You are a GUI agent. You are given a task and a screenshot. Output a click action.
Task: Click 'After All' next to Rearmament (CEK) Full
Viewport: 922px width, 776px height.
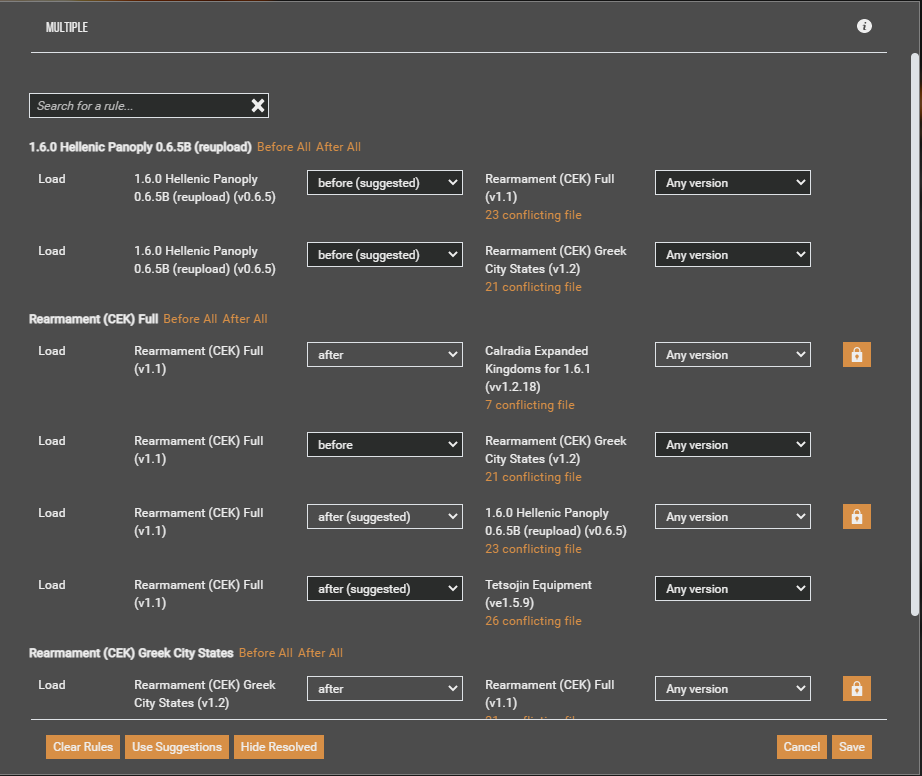pyautogui.click(x=245, y=319)
